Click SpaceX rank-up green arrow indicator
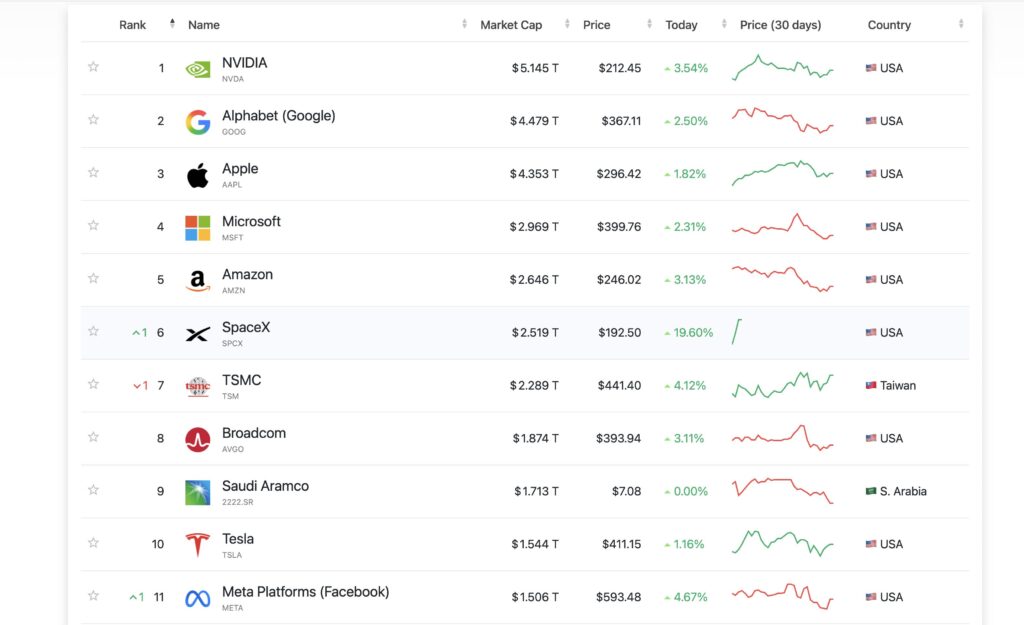 tap(140, 332)
